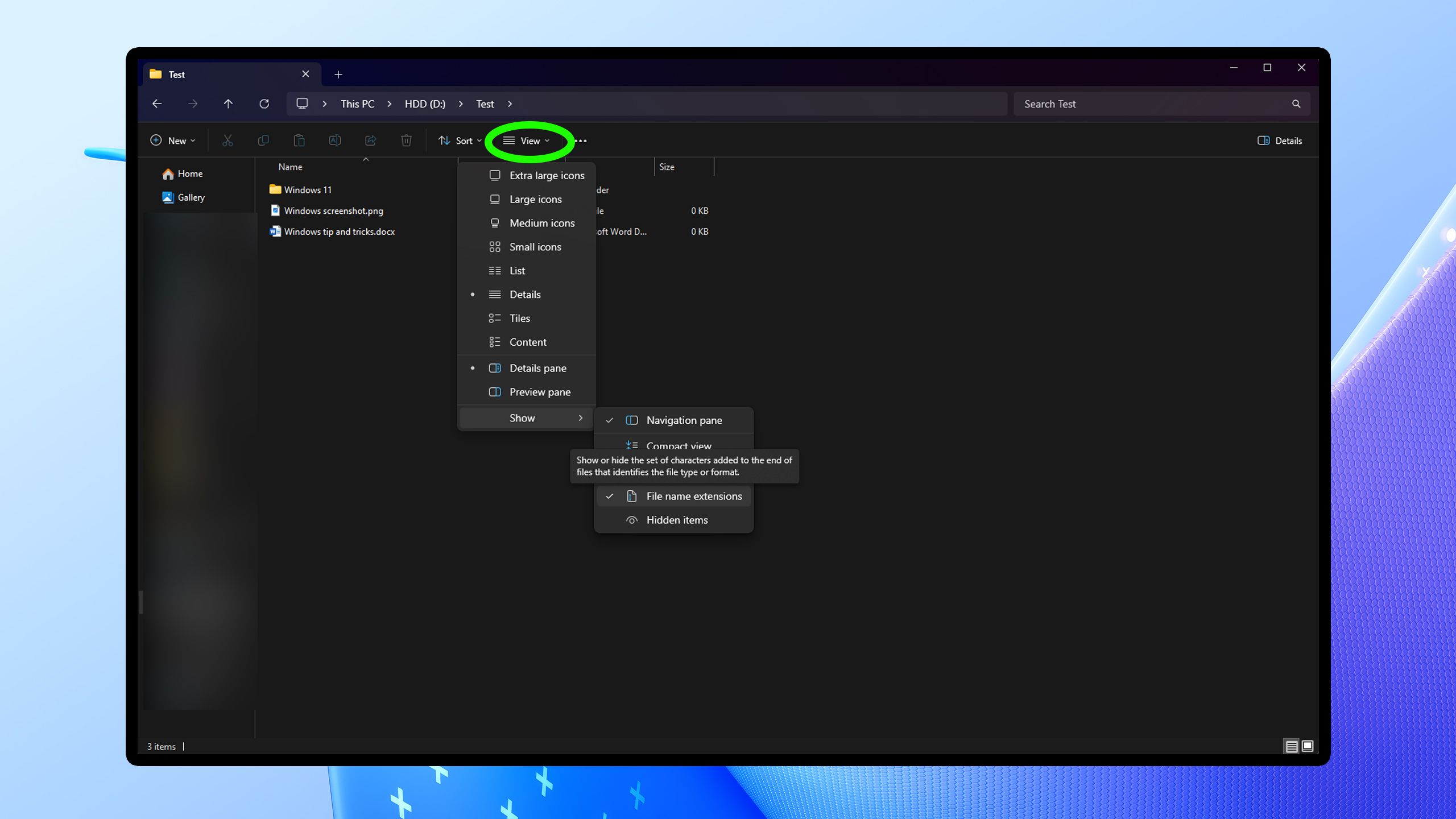Toggle File name extensions option
This screenshot has width=1456, height=819.
tap(693, 497)
